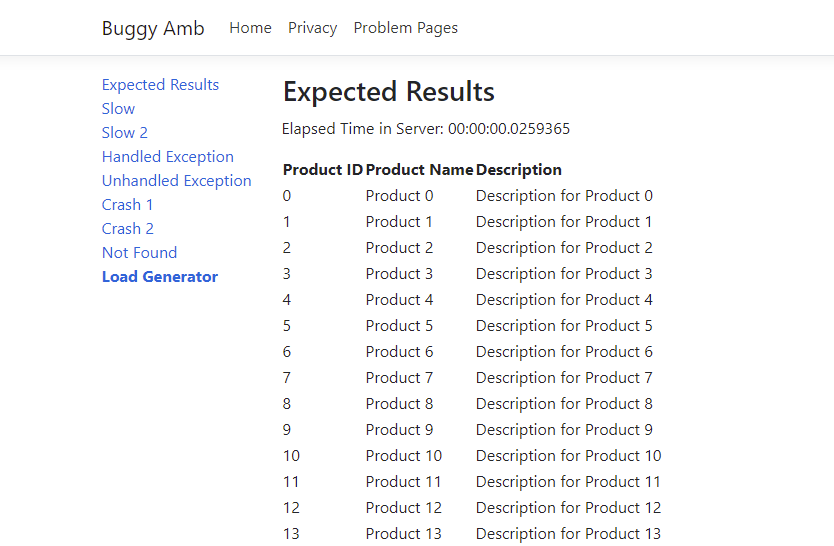Click the Product ID column header
The image size is (834, 546).
pos(322,170)
